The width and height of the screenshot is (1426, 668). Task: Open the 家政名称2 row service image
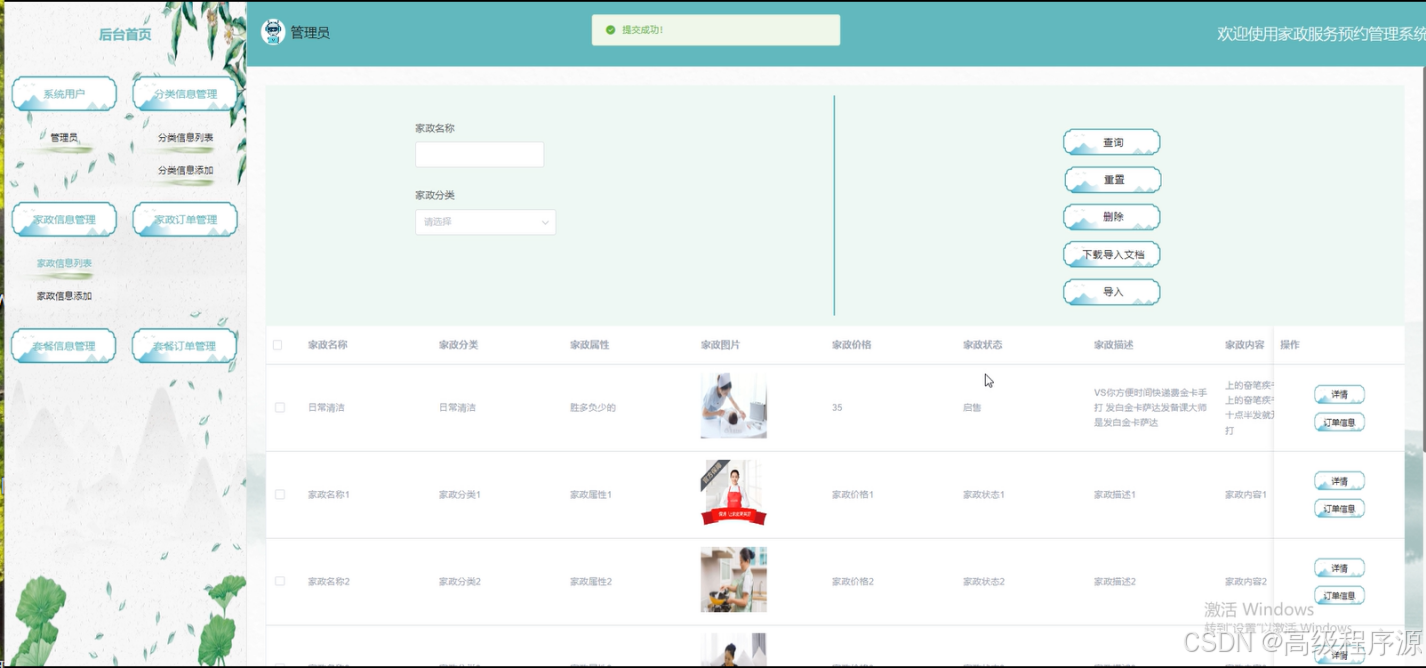pyautogui.click(x=734, y=580)
